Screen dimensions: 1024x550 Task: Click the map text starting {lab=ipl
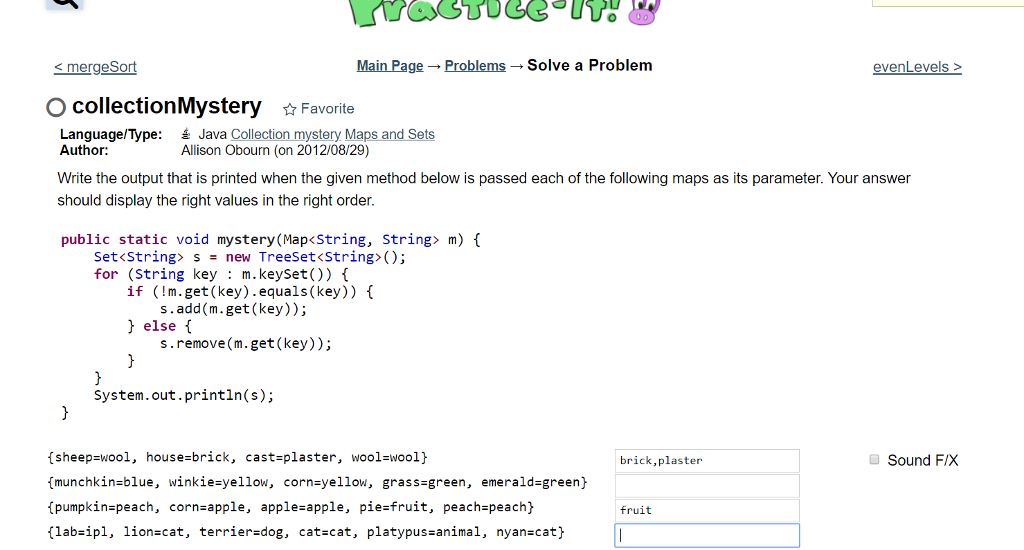(x=306, y=532)
